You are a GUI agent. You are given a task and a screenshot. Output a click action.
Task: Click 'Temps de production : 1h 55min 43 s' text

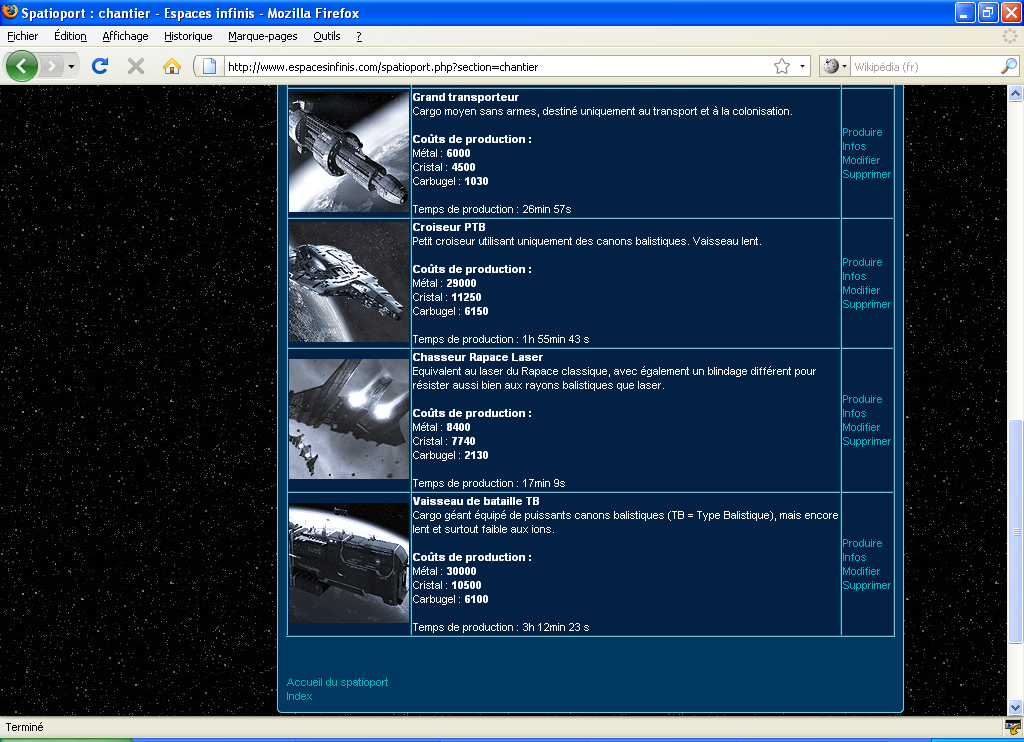click(501, 339)
